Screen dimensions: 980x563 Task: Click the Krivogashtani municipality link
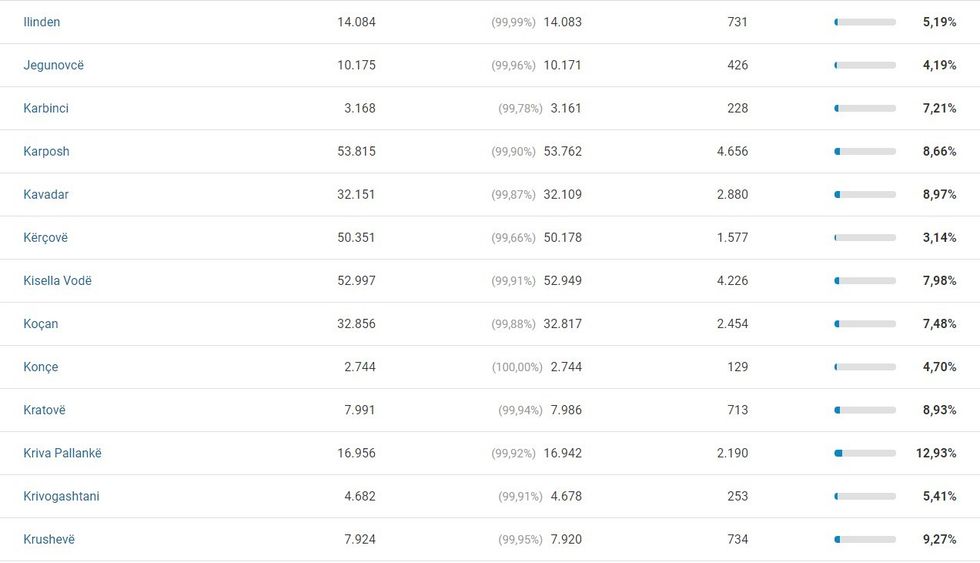pyautogui.click(x=61, y=495)
